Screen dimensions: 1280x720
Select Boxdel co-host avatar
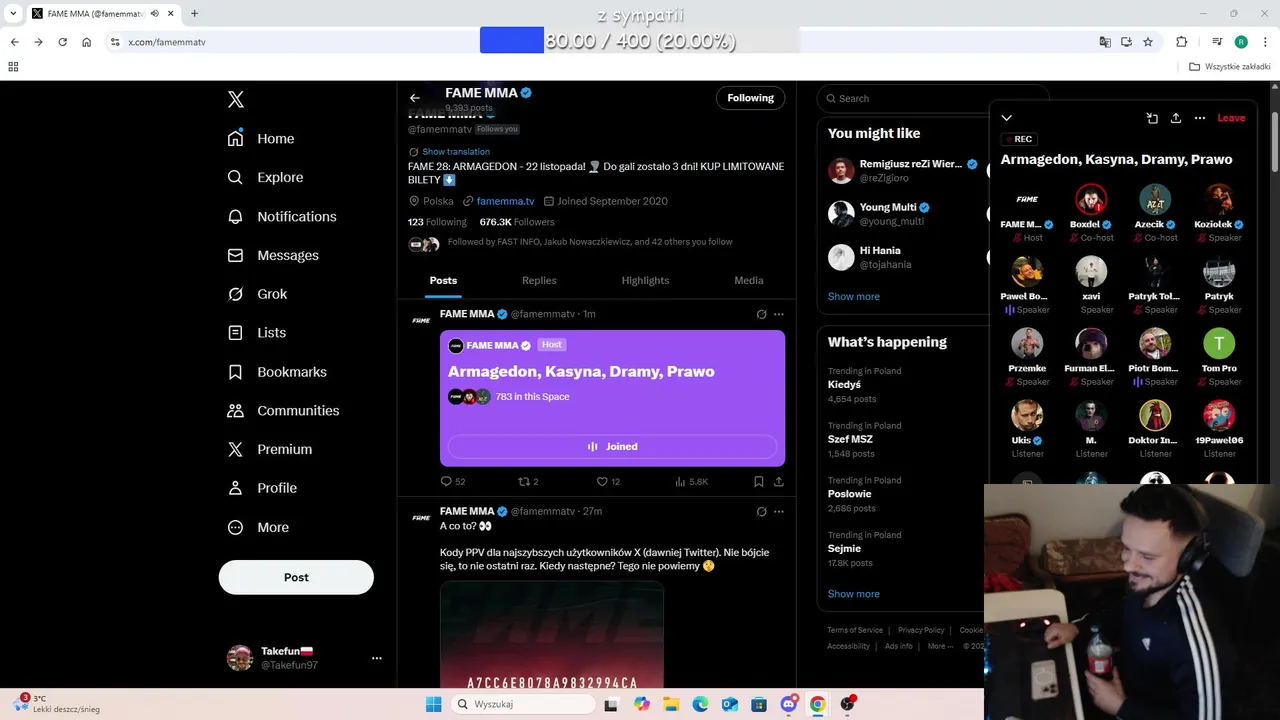coord(1091,199)
